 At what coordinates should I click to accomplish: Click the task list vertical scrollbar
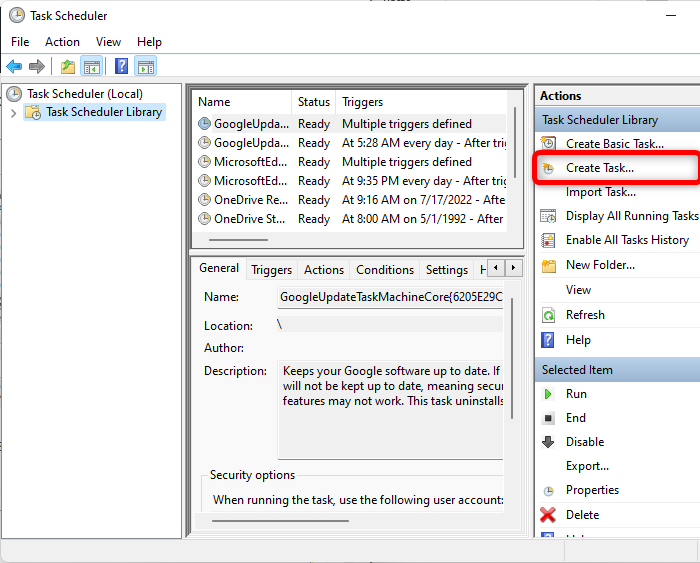tap(515, 142)
